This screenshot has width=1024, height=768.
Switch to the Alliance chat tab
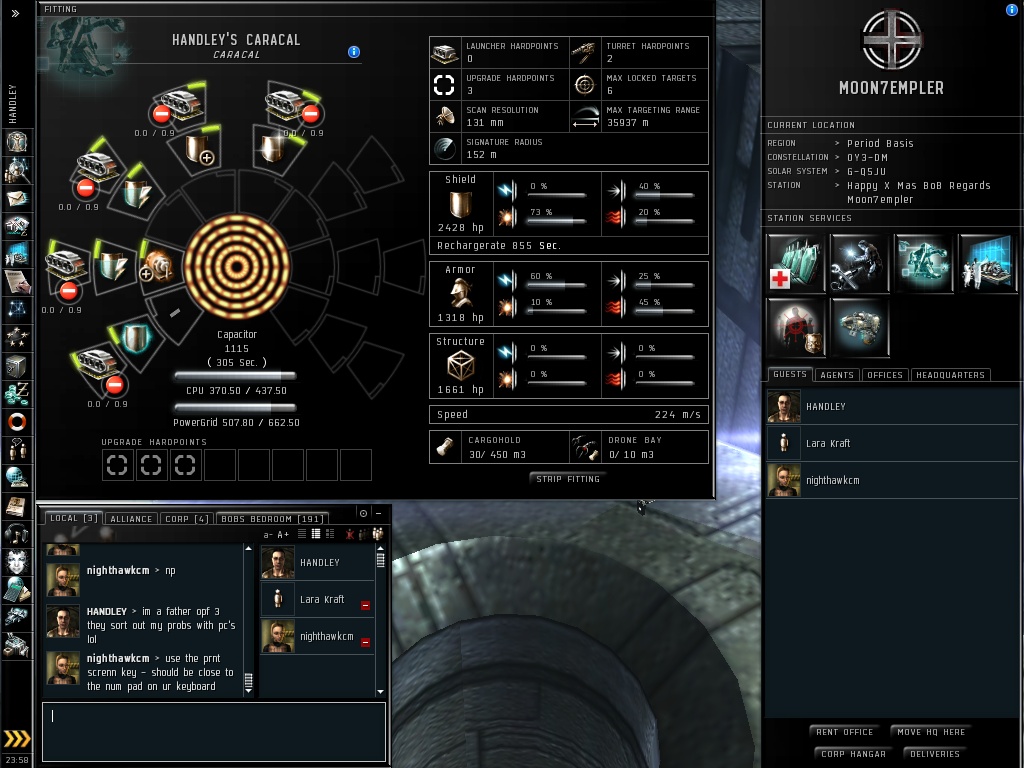click(131, 519)
